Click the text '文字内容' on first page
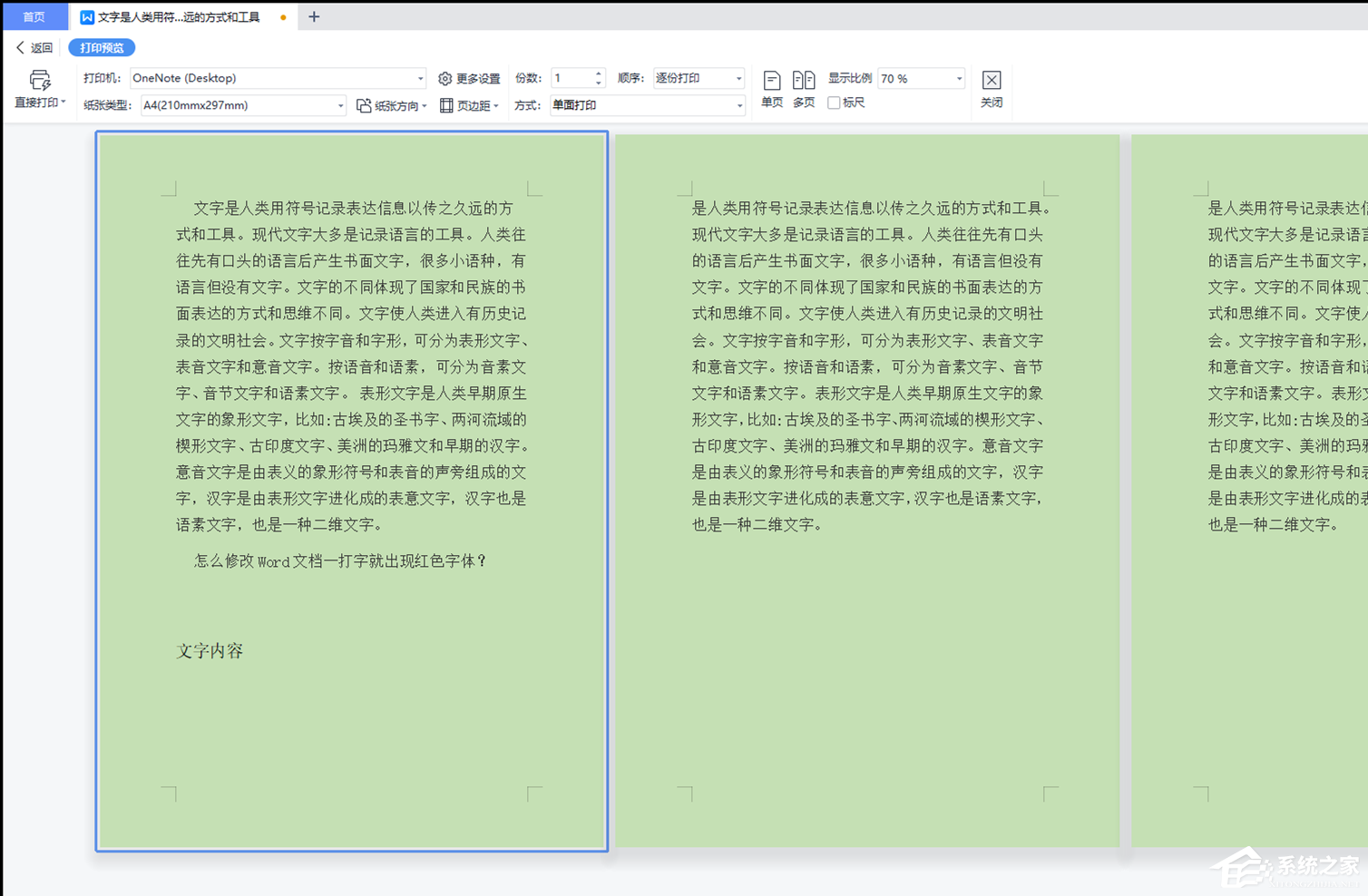Viewport: 1368px width, 896px height. coord(210,651)
